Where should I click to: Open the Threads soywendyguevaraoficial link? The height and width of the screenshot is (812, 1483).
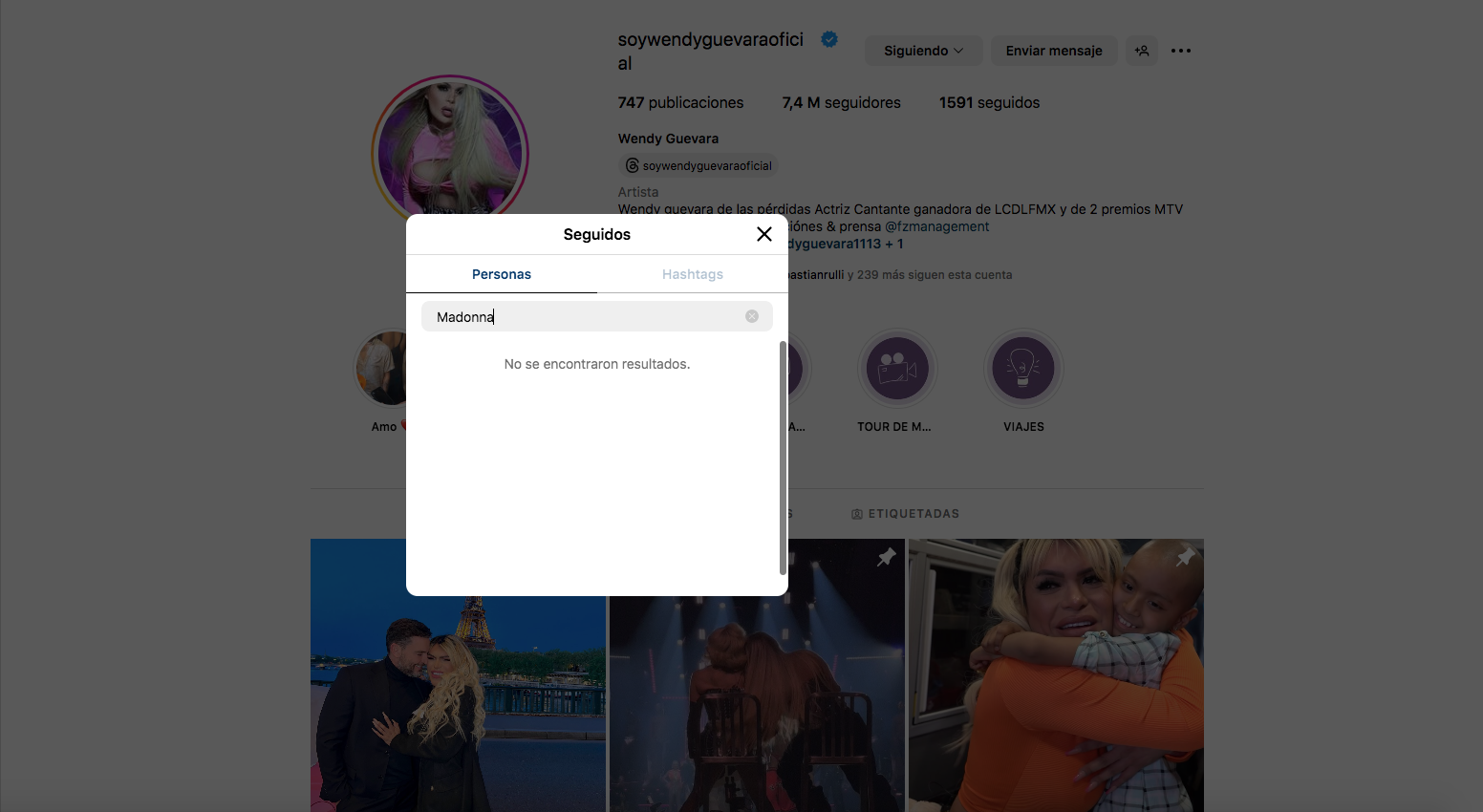699,165
